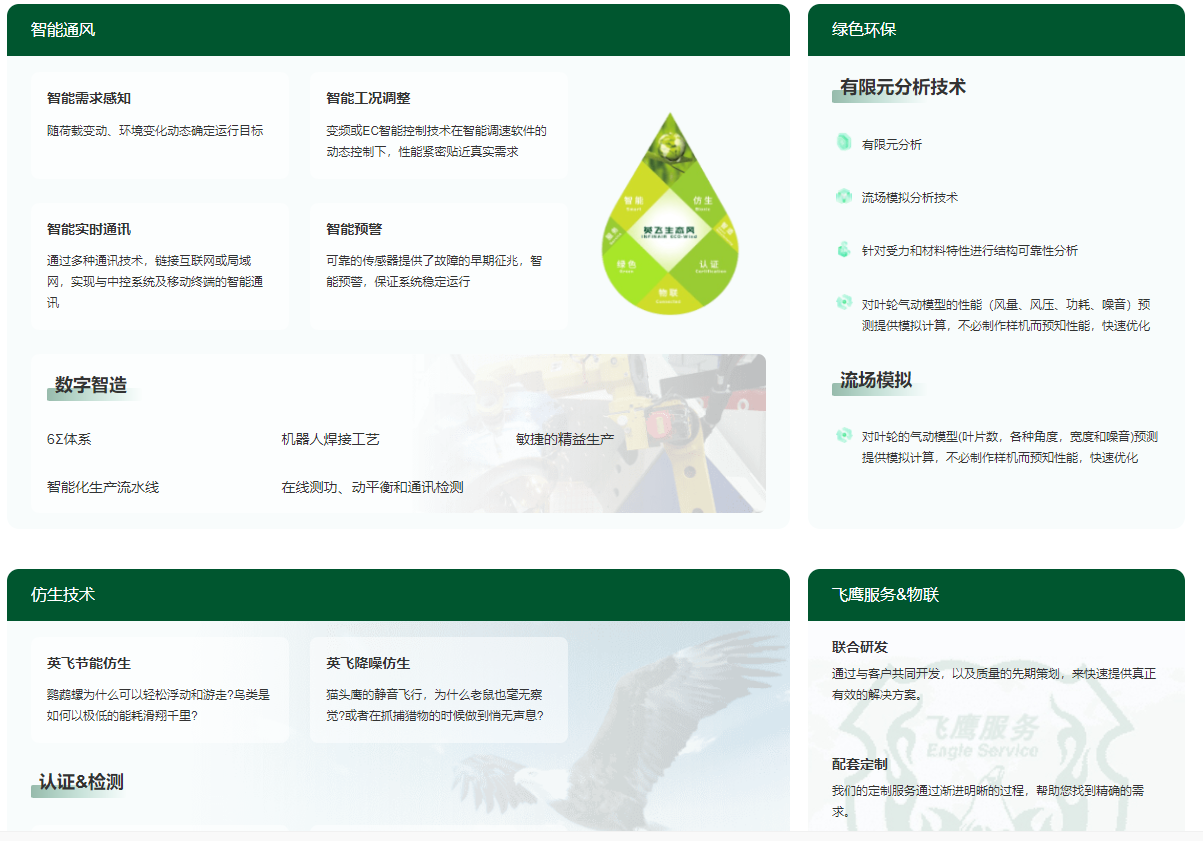Click the 联合研发 heading
The width and height of the screenshot is (1203, 841).
coord(859,647)
